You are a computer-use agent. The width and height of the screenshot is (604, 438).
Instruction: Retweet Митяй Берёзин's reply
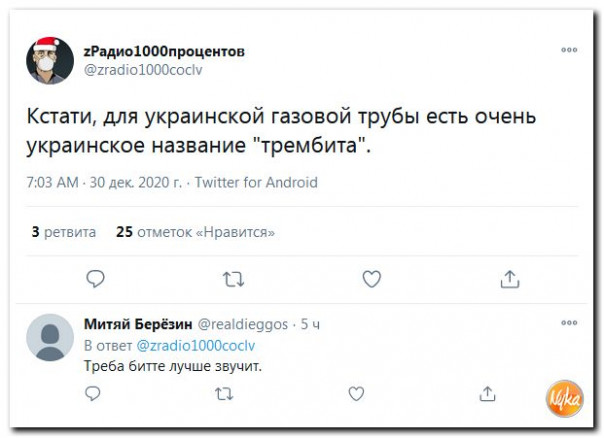224,394
